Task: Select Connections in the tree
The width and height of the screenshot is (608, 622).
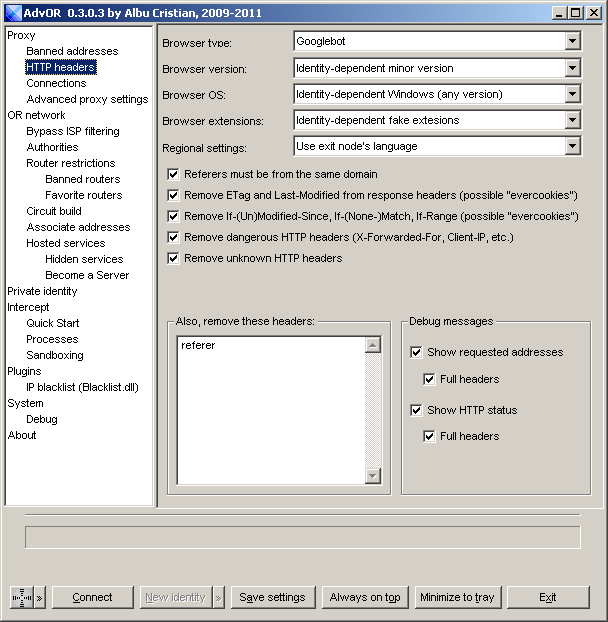Action: click(x=56, y=83)
